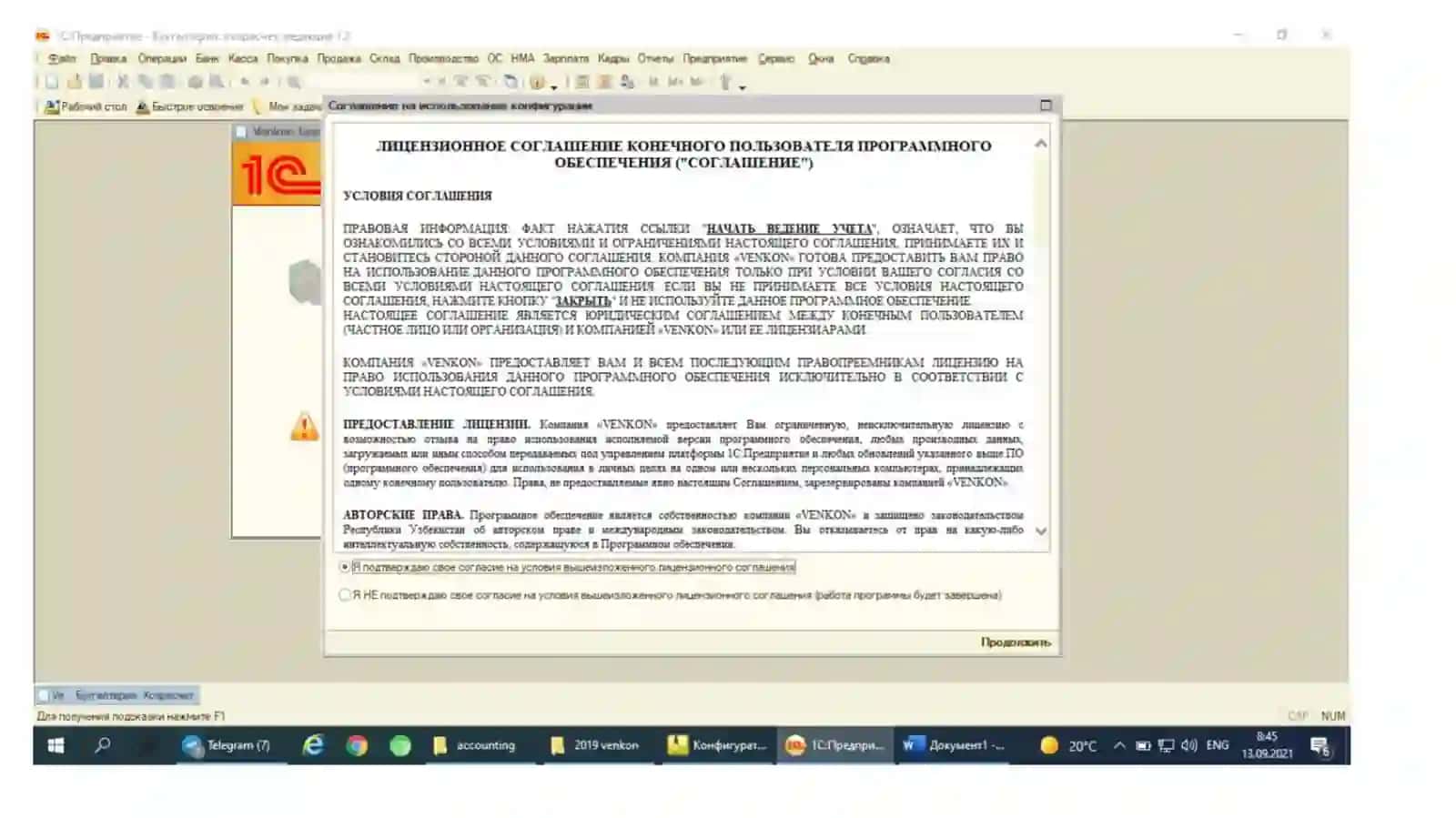The width and height of the screenshot is (1456, 818).
Task: Click the Paste toolbar icon
Action: (x=167, y=82)
